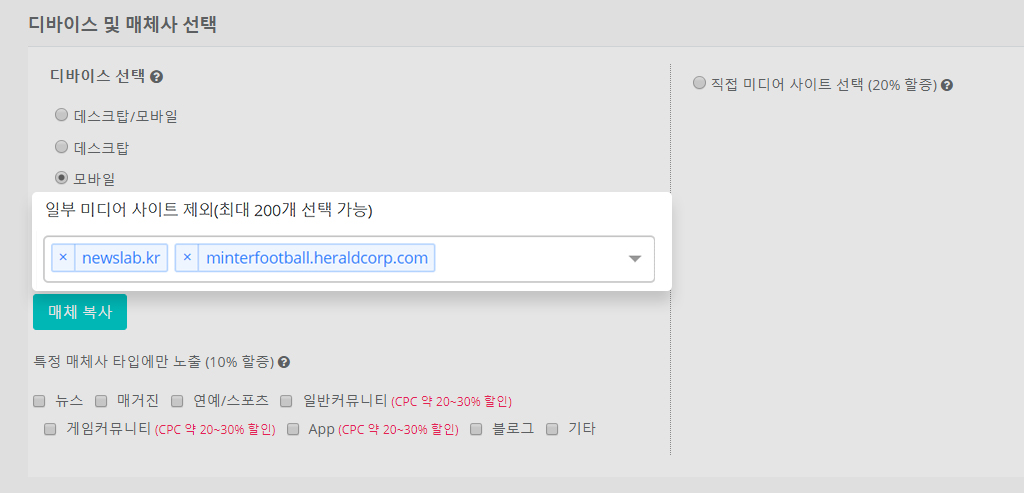Check the 일반커뮤니티 checkbox
The height and width of the screenshot is (493, 1024).
coord(286,401)
